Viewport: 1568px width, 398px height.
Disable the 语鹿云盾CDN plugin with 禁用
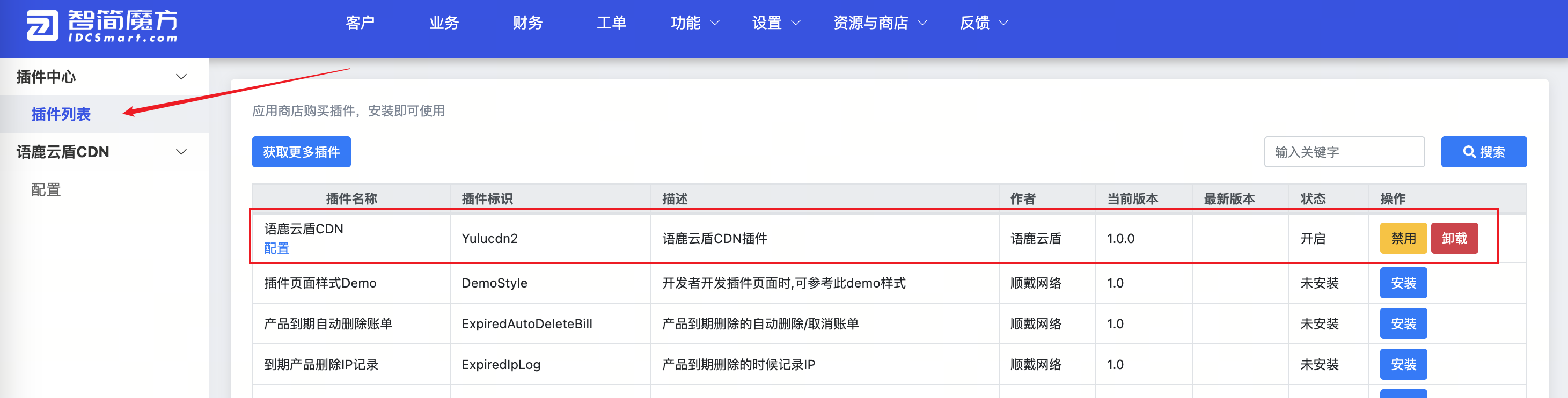(1402, 238)
